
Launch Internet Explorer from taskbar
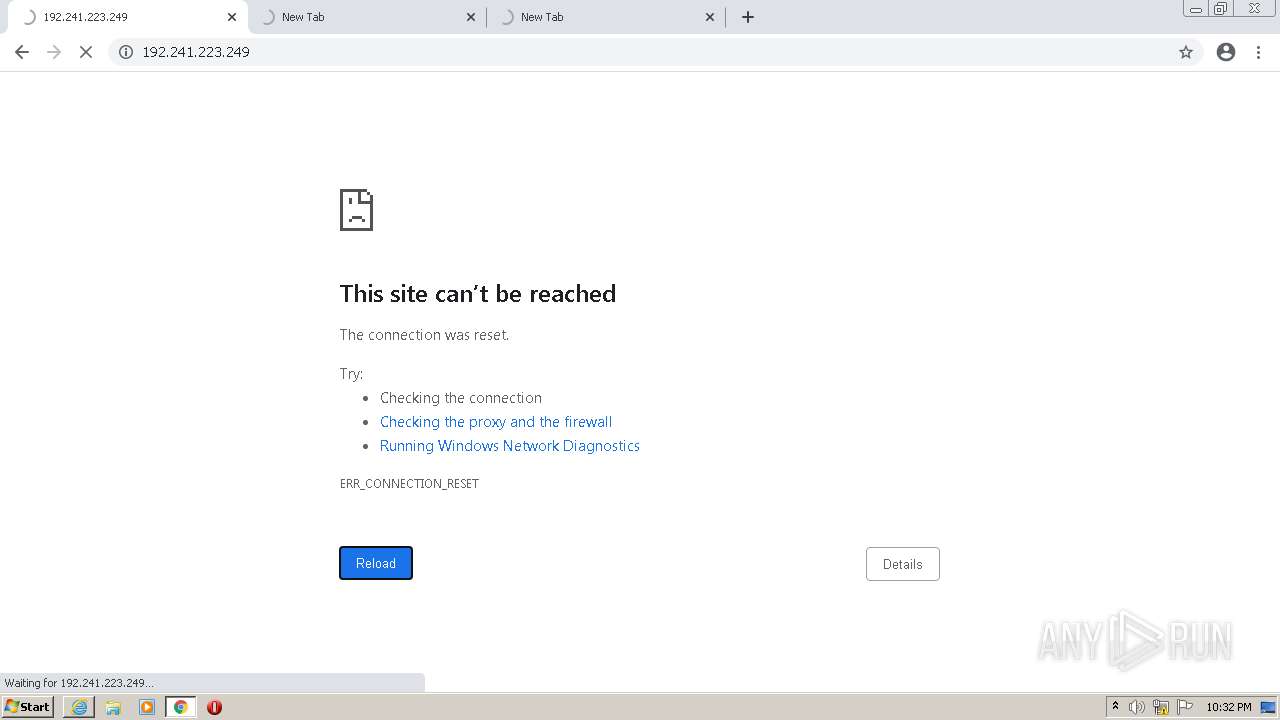(79, 707)
